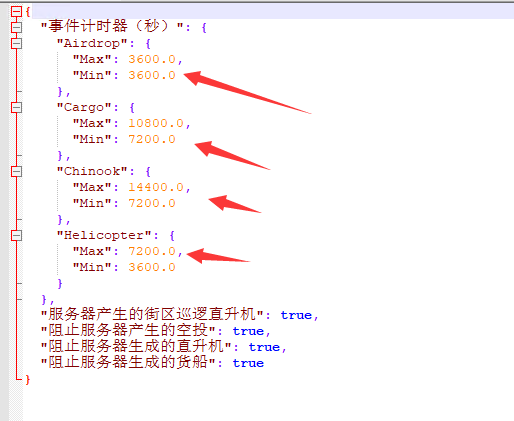Click true value after 阻止服务器生成的直升机
This screenshot has height=421, width=514.
click(264, 347)
